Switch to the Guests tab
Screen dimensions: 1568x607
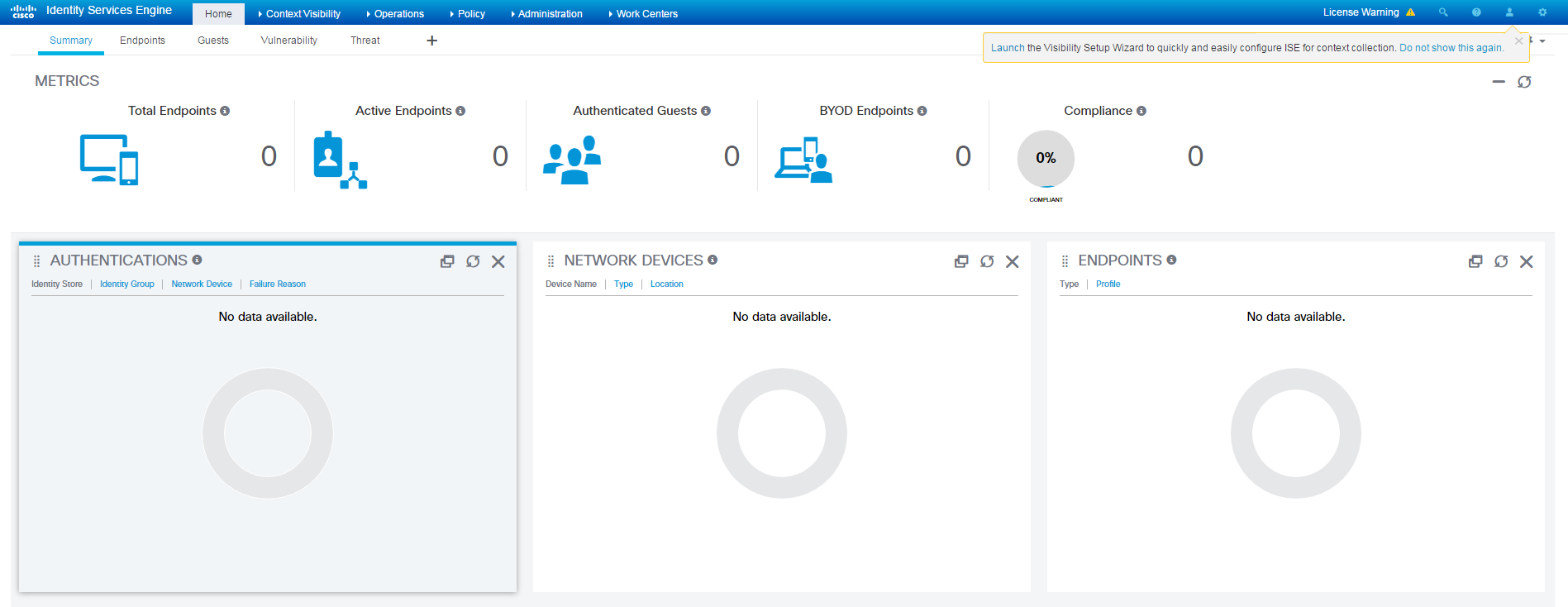213,41
